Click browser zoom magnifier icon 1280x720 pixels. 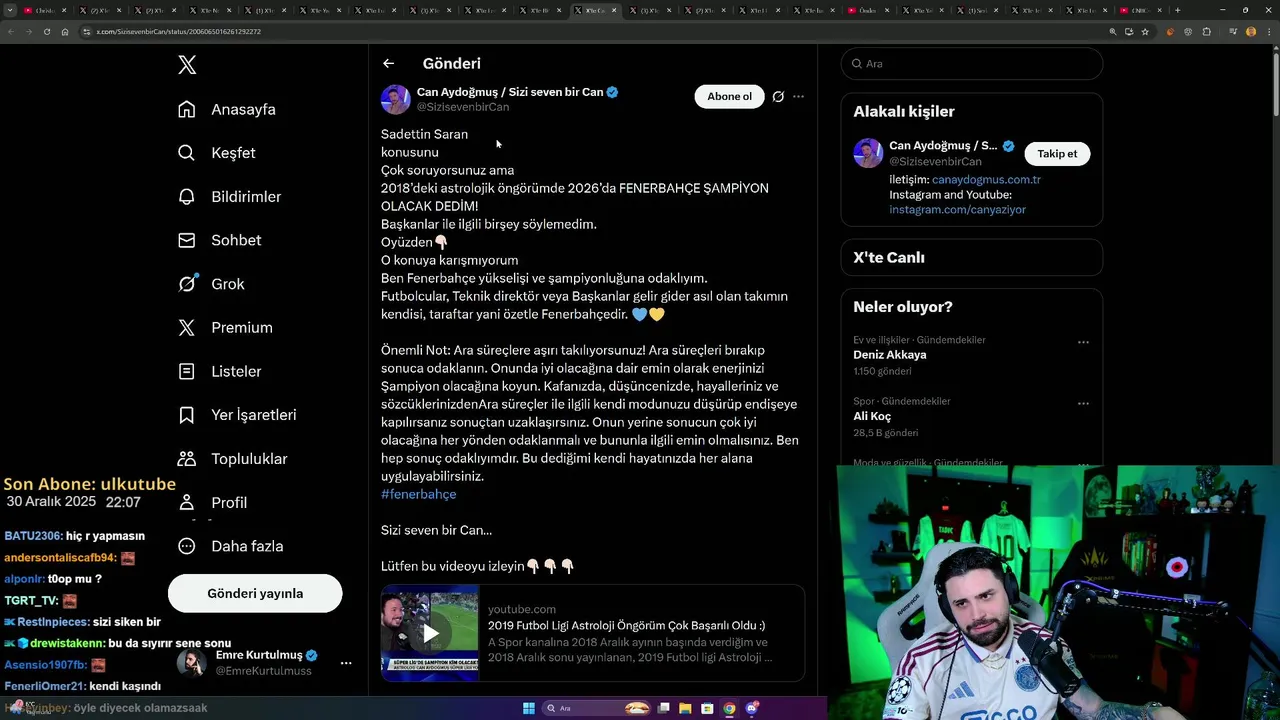(1113, 31)
